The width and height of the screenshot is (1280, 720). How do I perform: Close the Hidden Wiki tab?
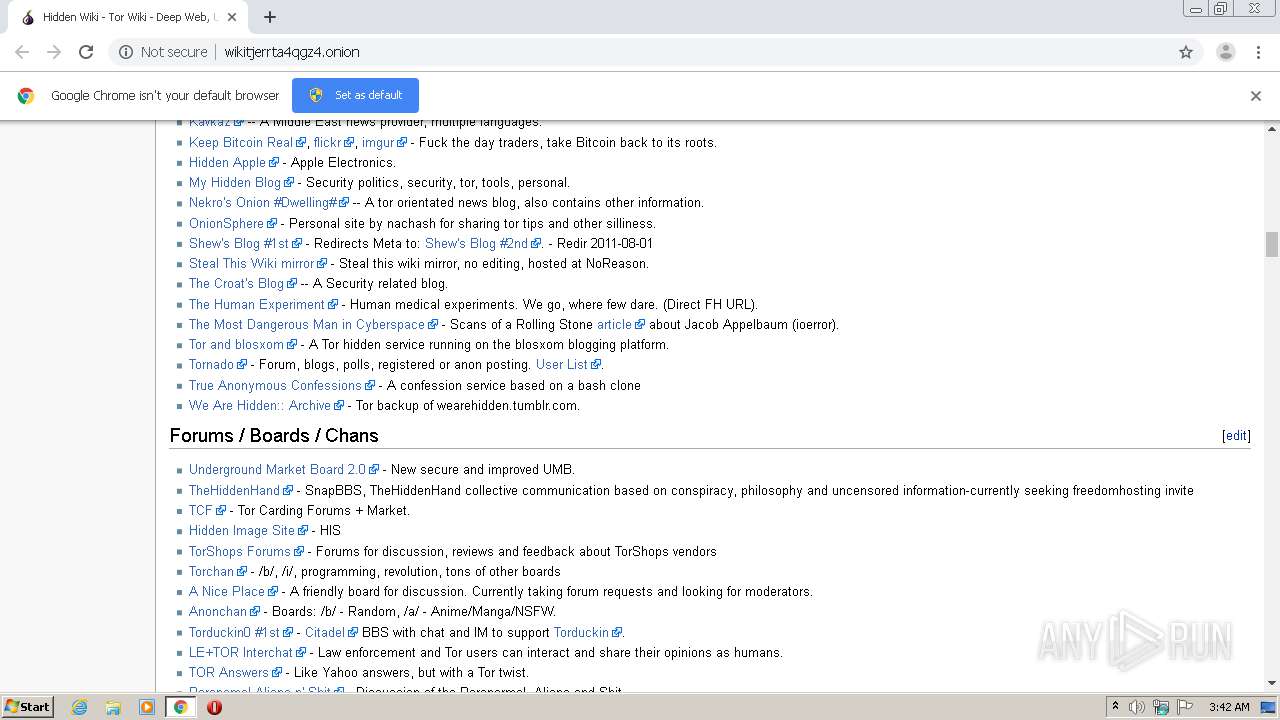[x=232, y=17]
